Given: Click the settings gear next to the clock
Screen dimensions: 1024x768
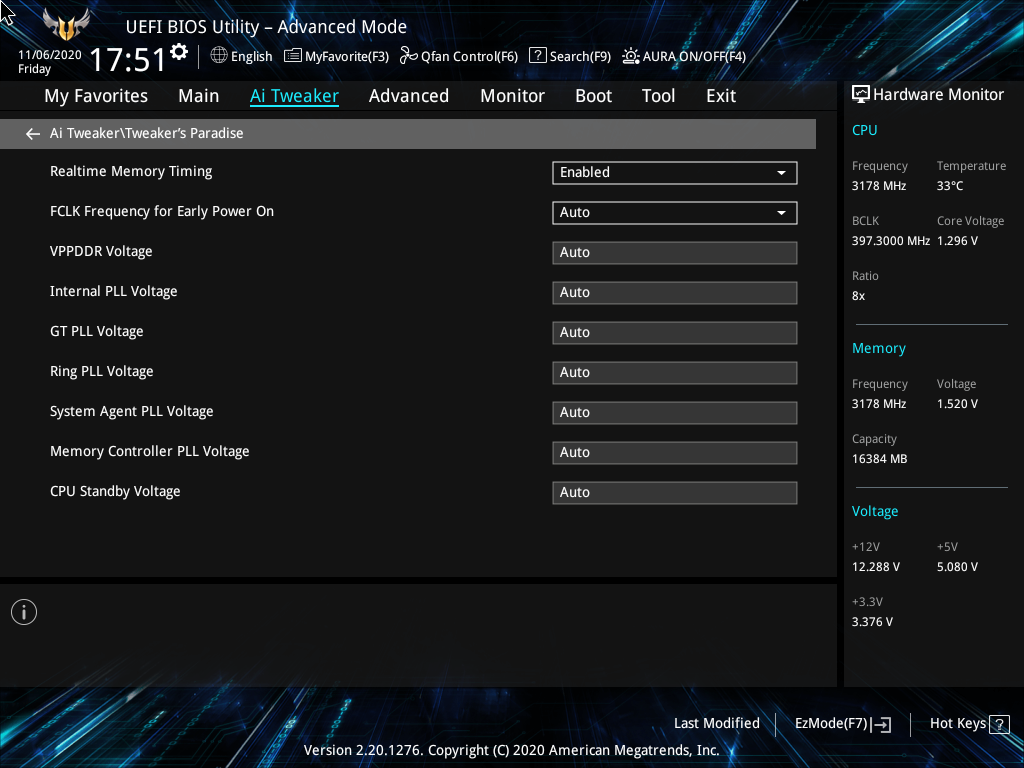Looking at the screenshot, I should pos(179,52).
